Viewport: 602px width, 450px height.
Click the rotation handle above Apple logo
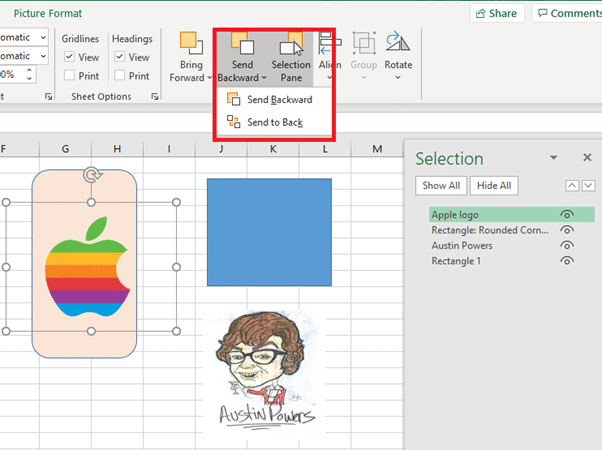coord(91,175)
